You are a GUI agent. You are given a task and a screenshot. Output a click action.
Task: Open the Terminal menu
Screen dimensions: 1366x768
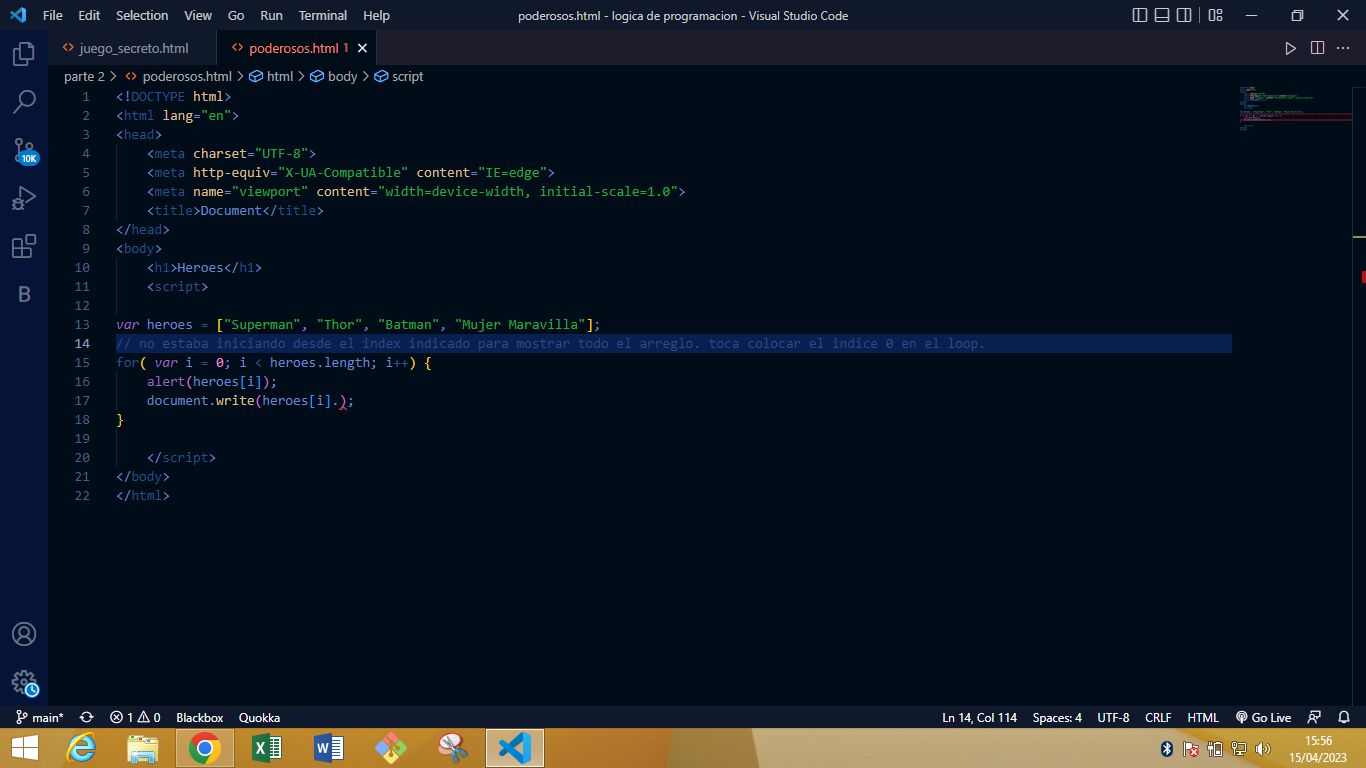click(x=322, y=15)
